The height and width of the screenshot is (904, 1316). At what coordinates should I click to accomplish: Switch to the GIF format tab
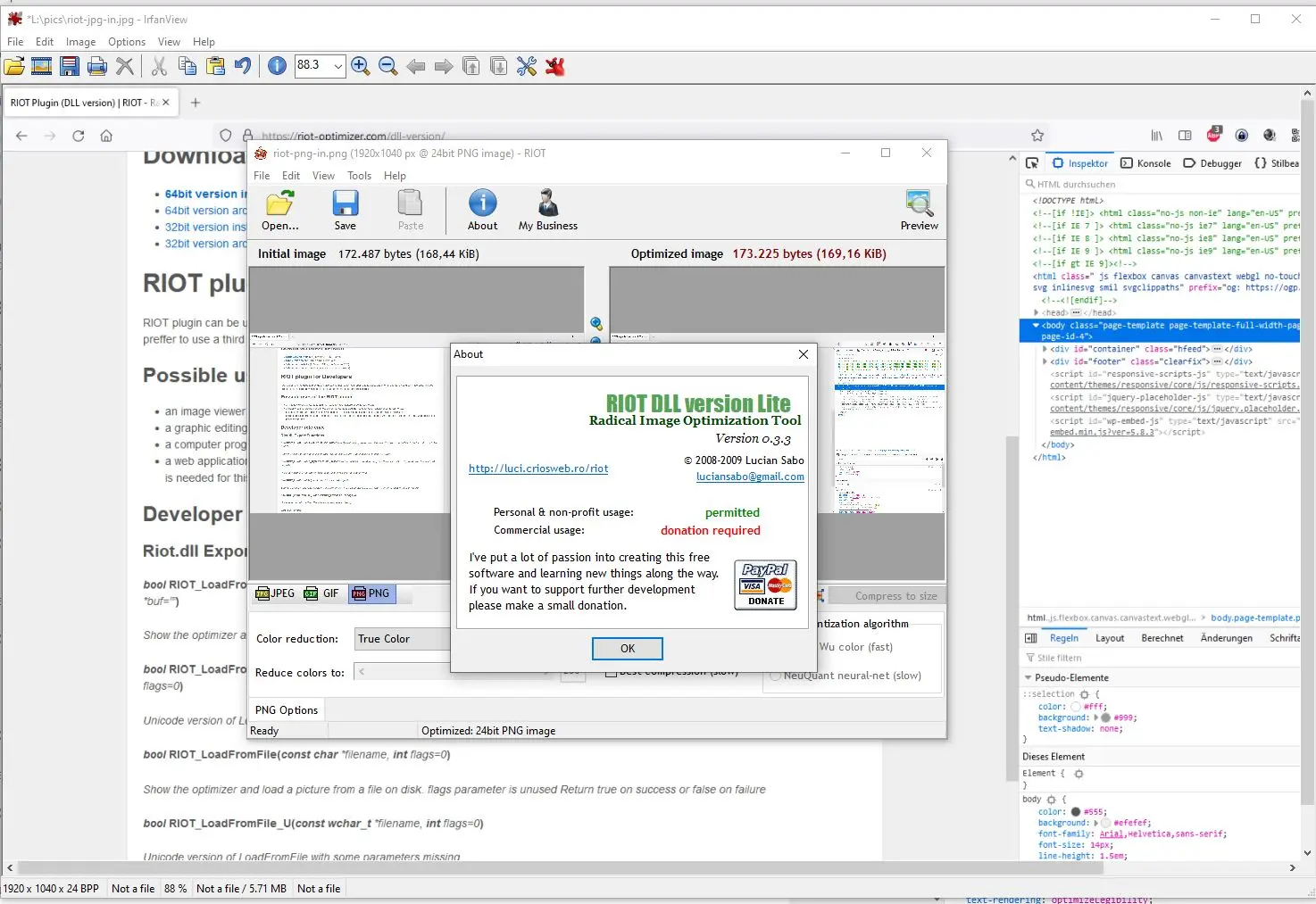[321, 593]
